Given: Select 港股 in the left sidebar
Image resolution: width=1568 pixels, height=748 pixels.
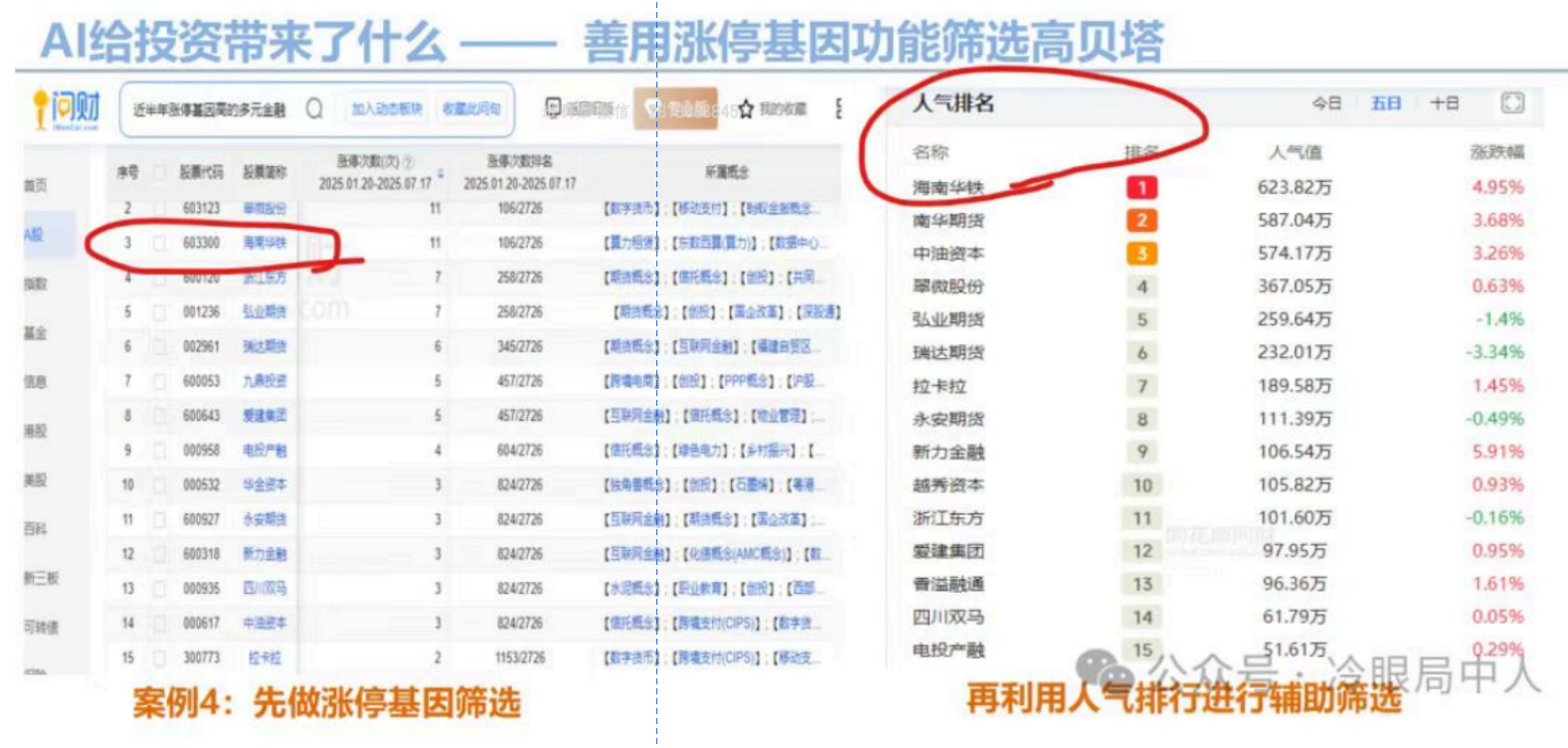Looking at the screenshot, I should click(x=35, y=431).
